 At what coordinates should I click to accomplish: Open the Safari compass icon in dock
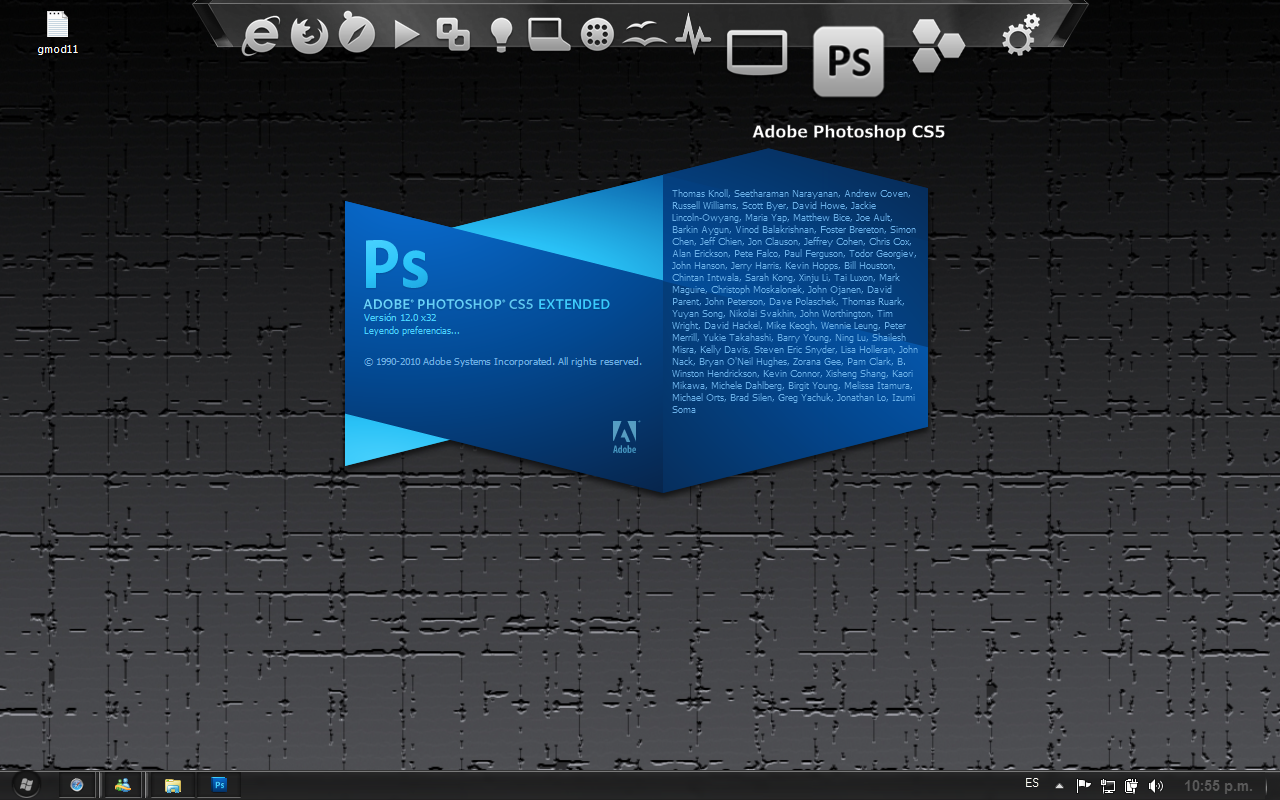point(357,34)
